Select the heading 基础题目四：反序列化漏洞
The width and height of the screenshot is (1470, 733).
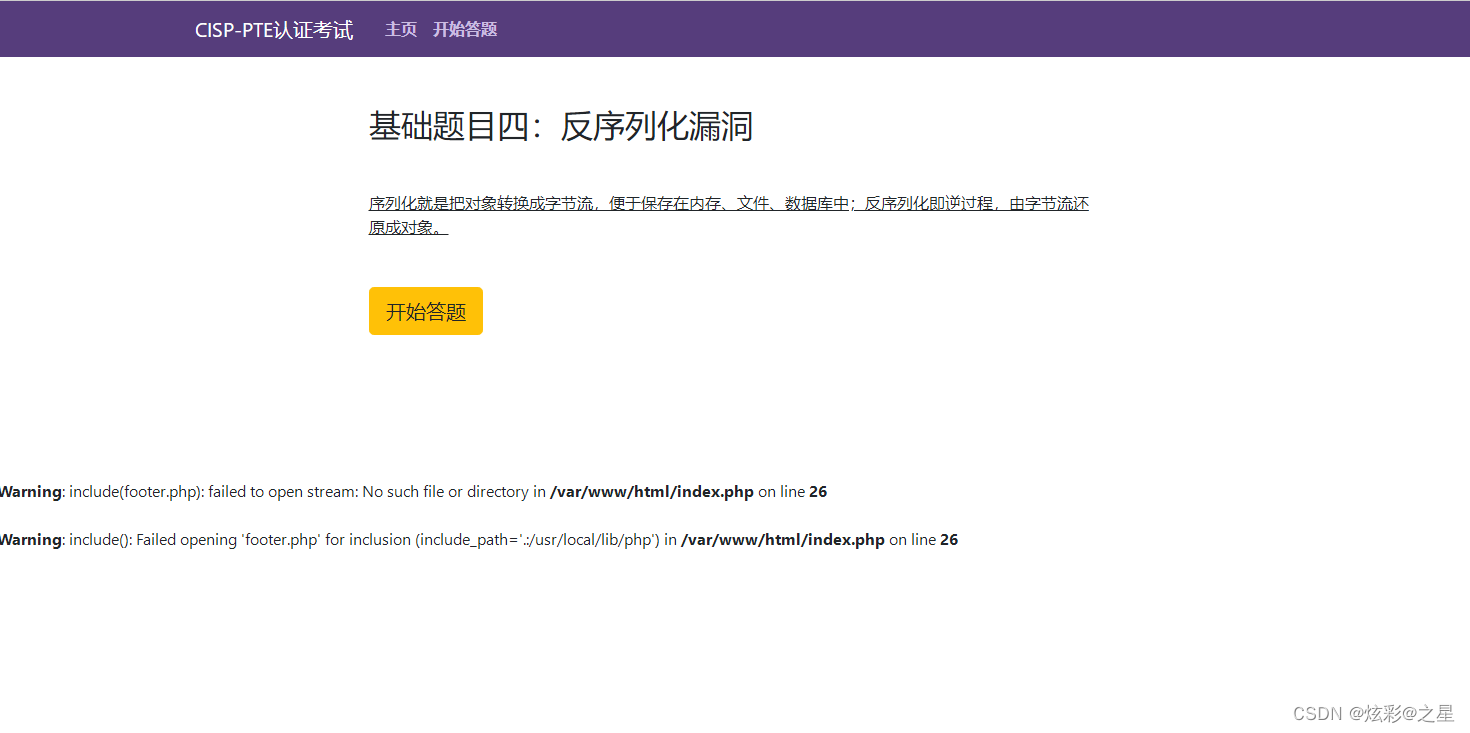pos(561,127)
